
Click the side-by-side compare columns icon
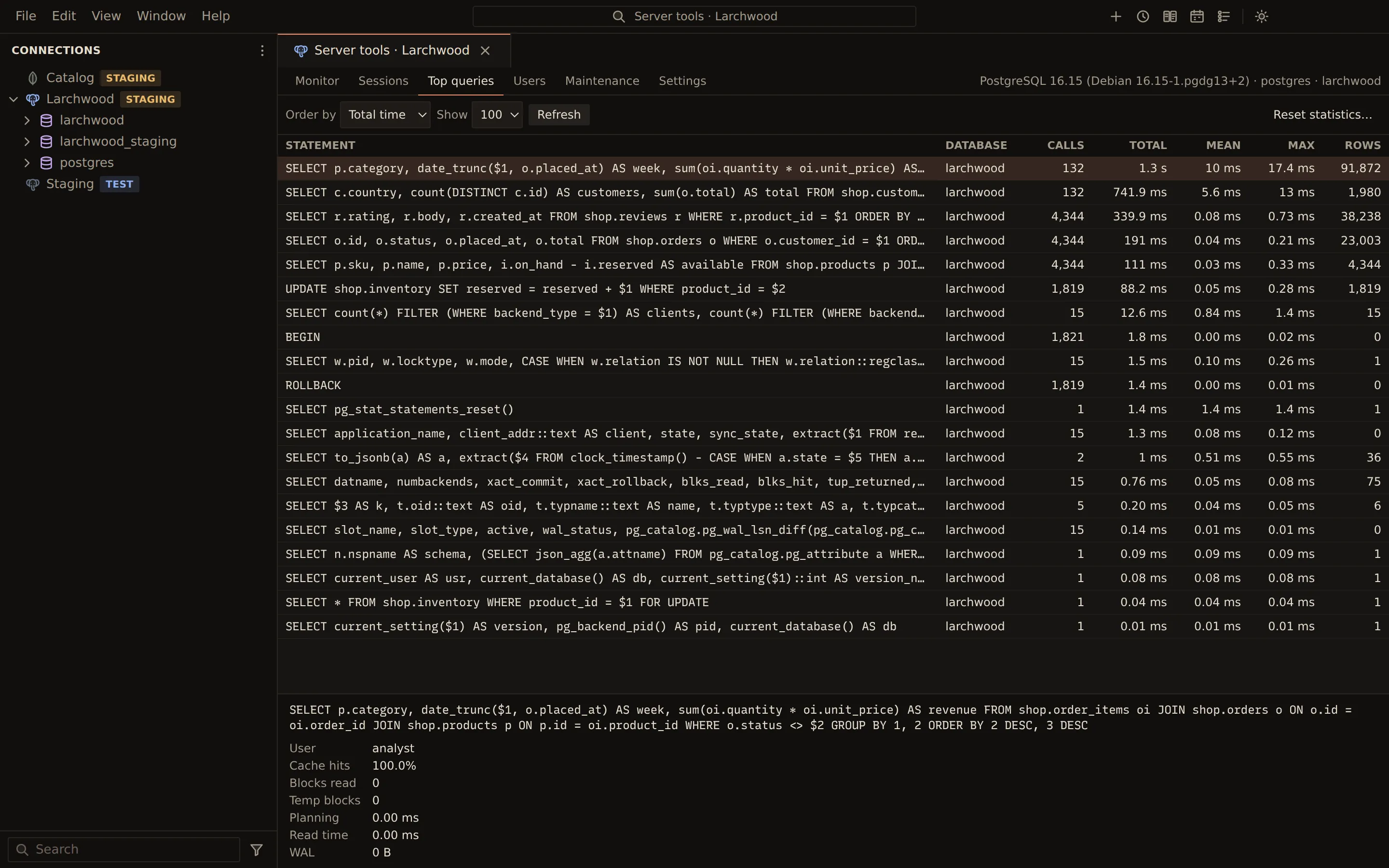click(x=1169, y=16)
